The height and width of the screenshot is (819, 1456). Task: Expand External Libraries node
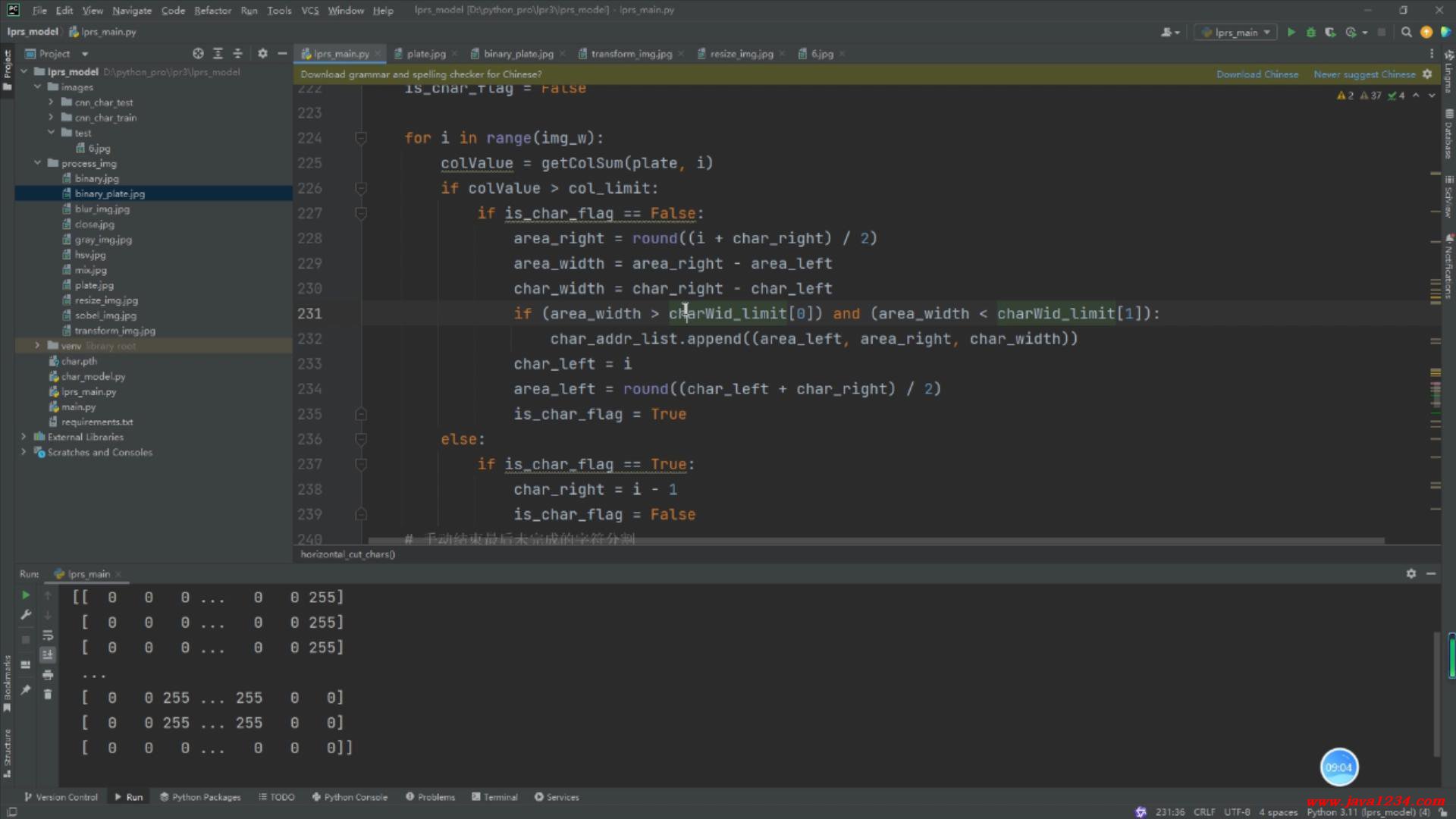[x=24, y=437]
